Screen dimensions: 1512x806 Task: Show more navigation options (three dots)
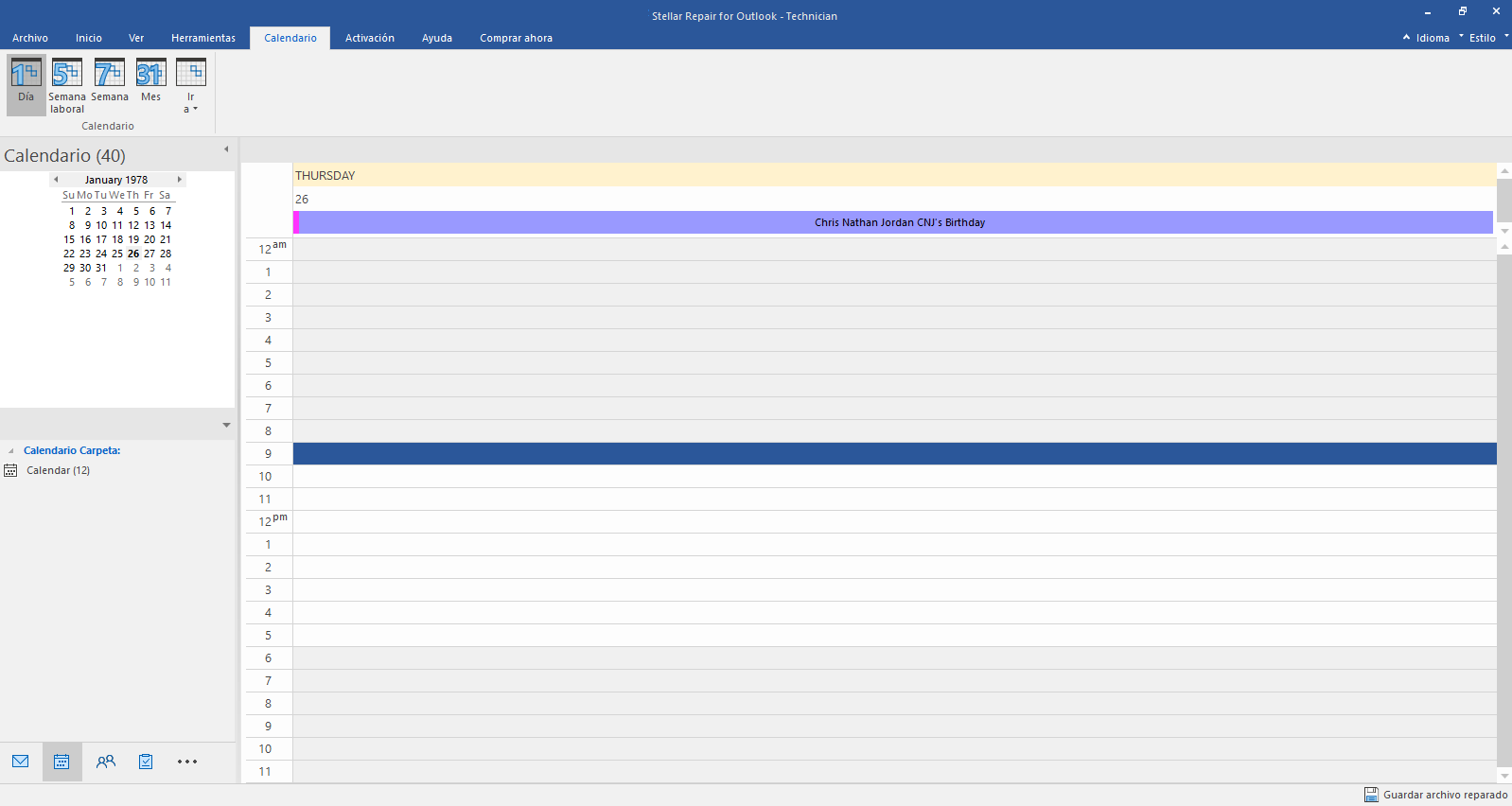187,762
